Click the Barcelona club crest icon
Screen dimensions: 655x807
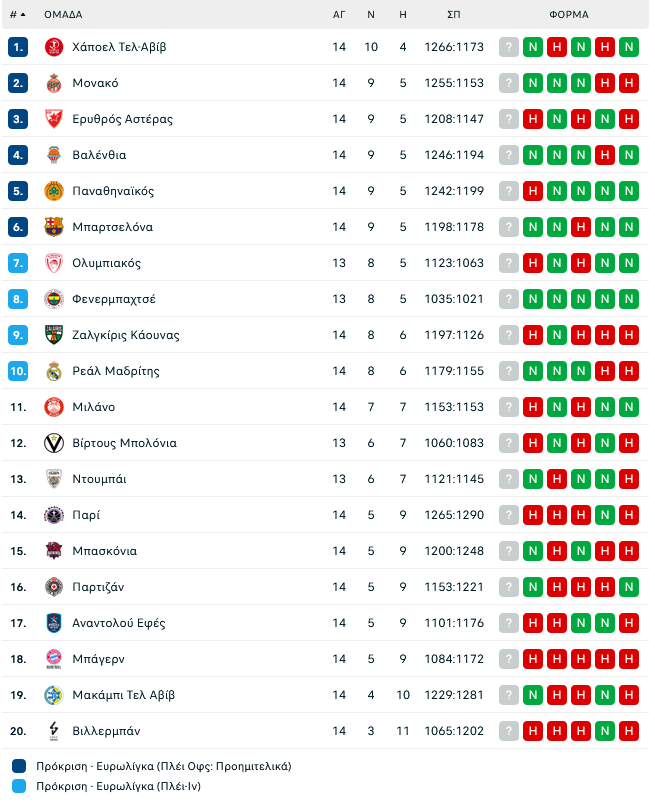pyautogui.click(x=54, y=227)
